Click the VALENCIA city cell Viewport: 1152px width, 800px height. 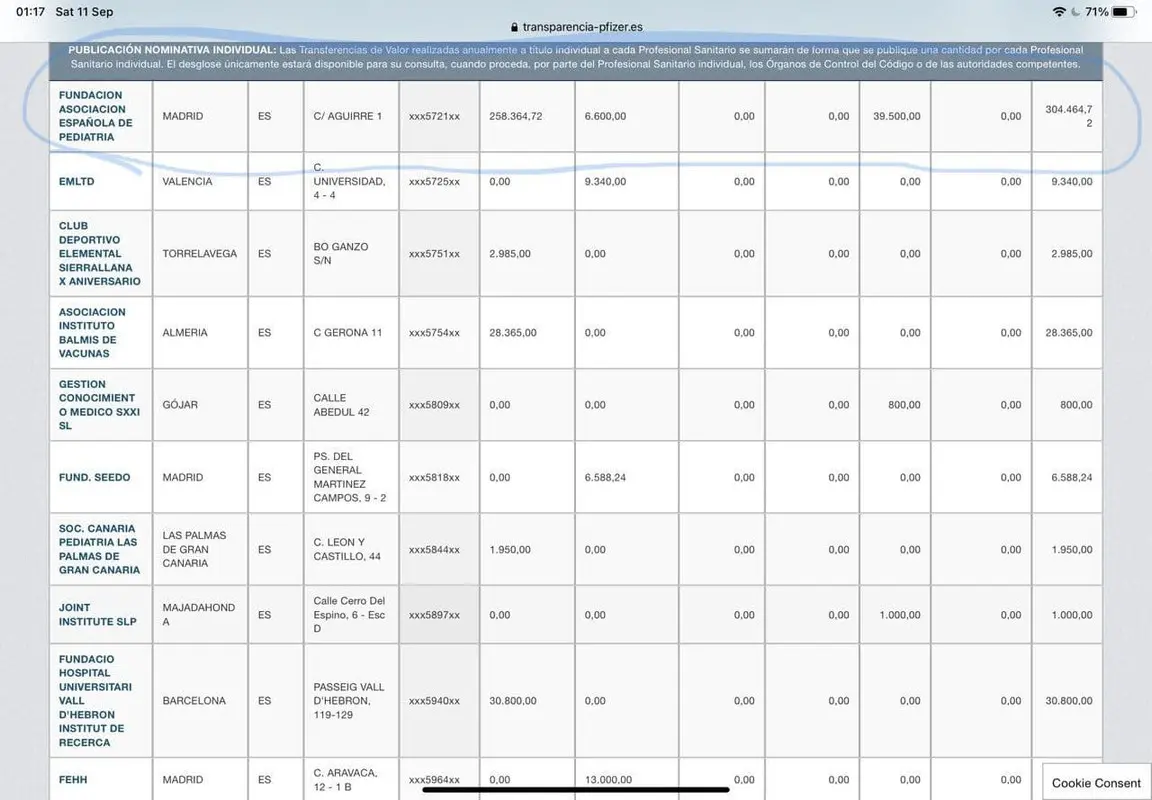[x=200, y=181]
